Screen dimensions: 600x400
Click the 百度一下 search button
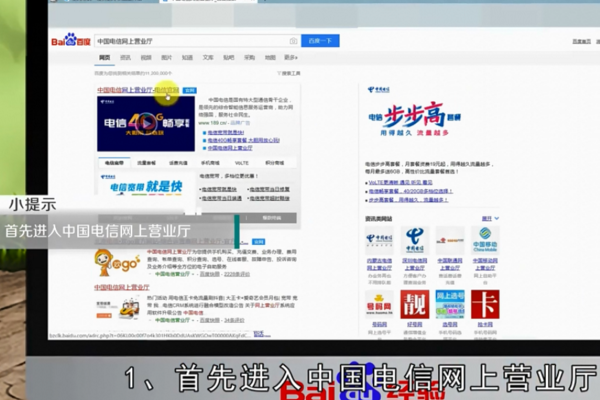[320, 41]
